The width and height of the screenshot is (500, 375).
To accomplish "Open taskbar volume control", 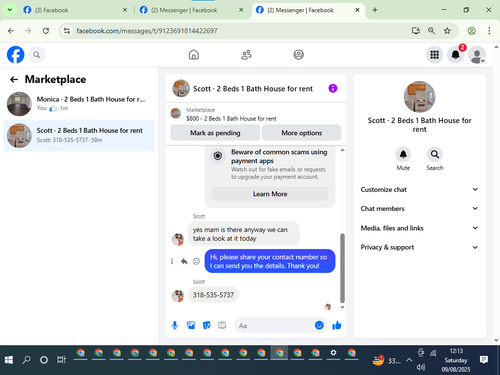I will 421,367.
